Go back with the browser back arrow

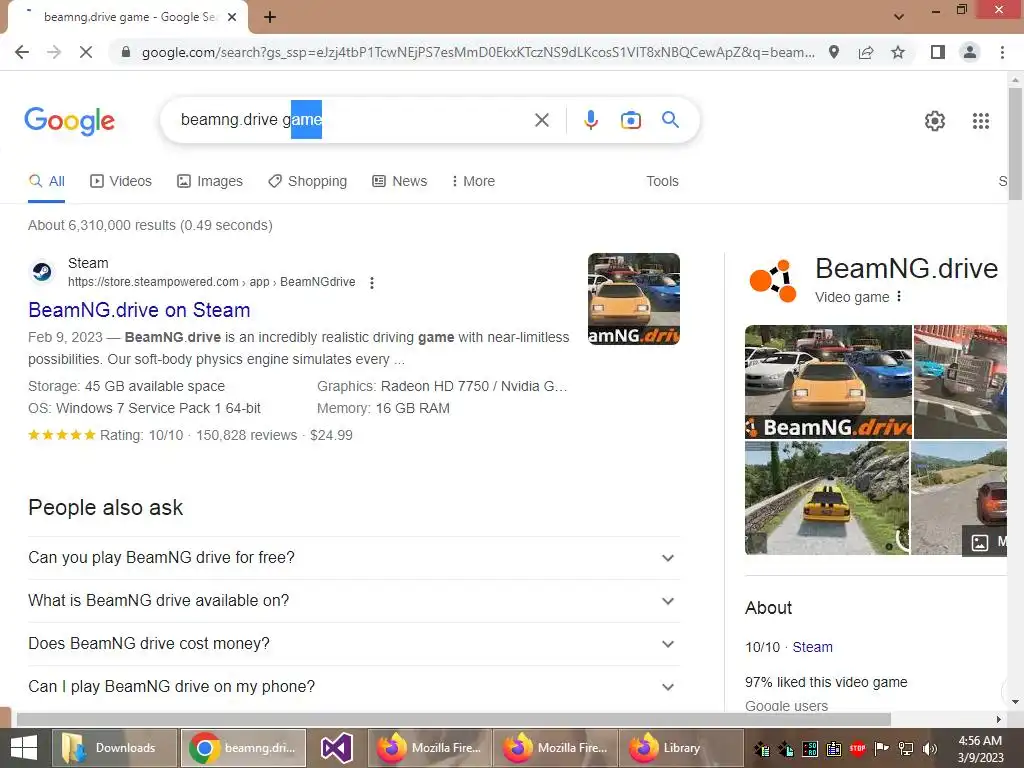point(22,52)
